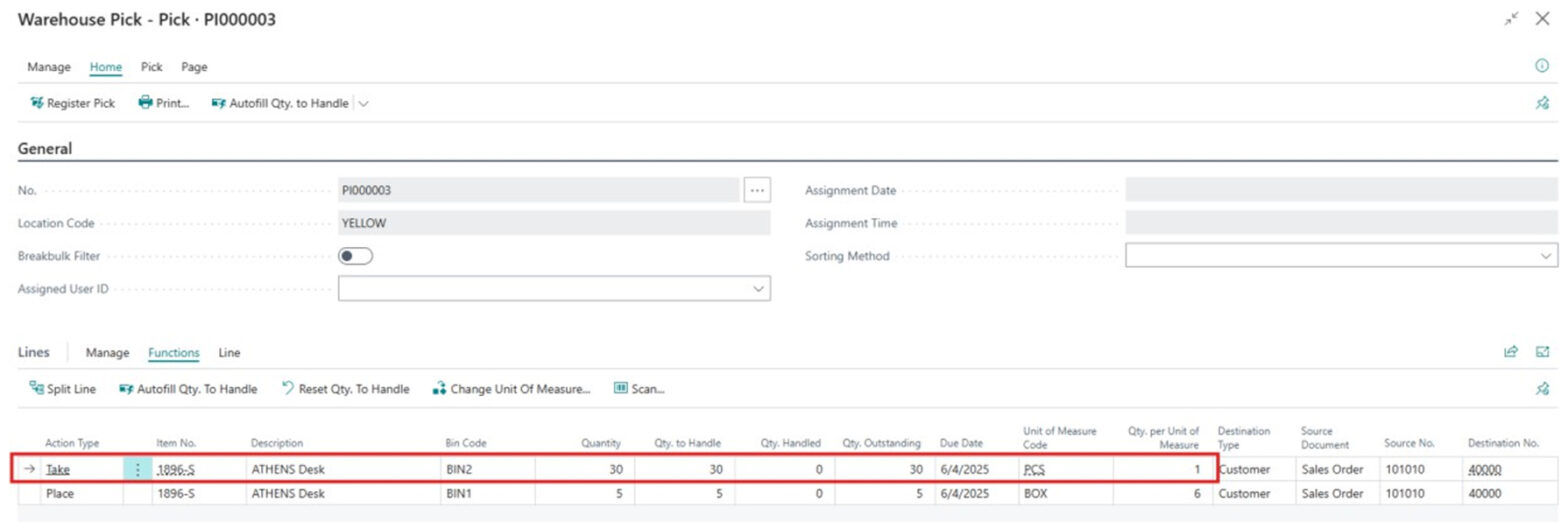
Task: Click the information icon at top right
Action: coord(1542,66)
